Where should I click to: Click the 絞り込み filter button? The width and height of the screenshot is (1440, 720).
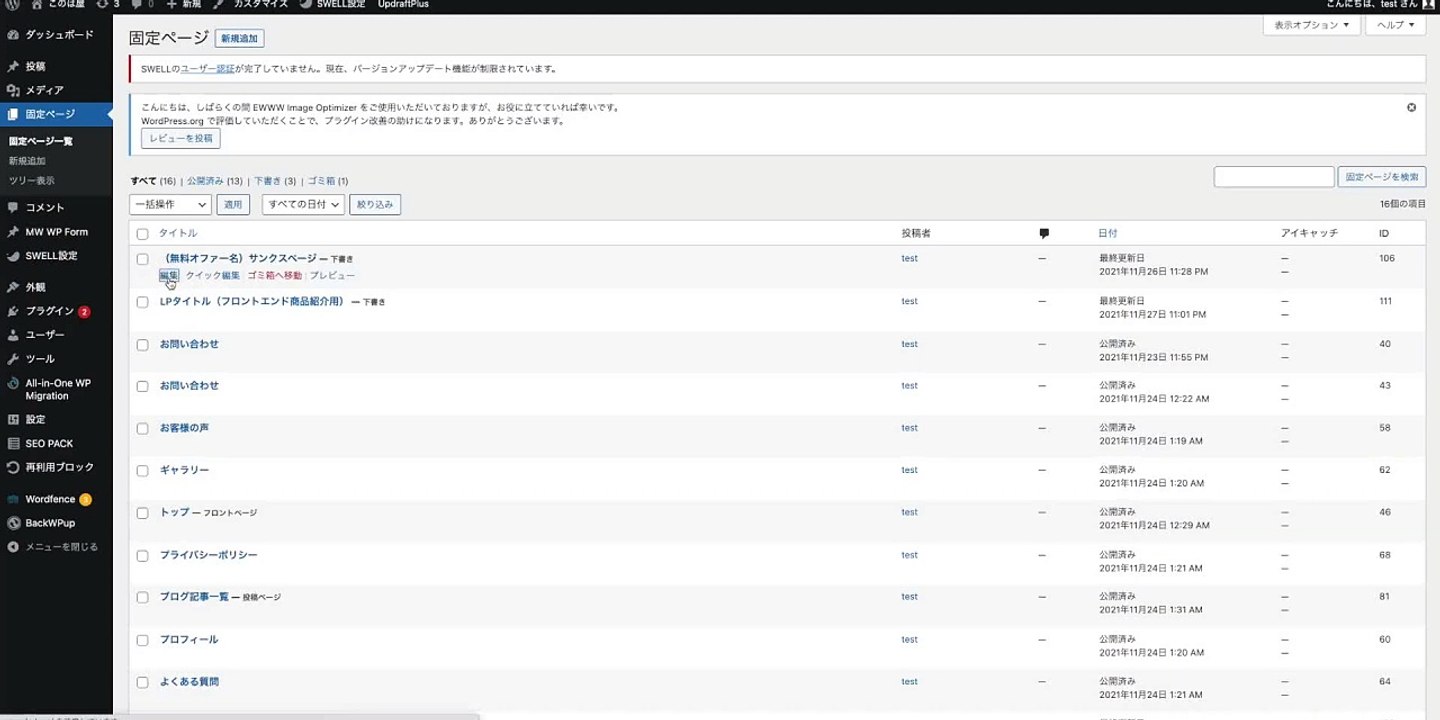click(x=375, y=204)
